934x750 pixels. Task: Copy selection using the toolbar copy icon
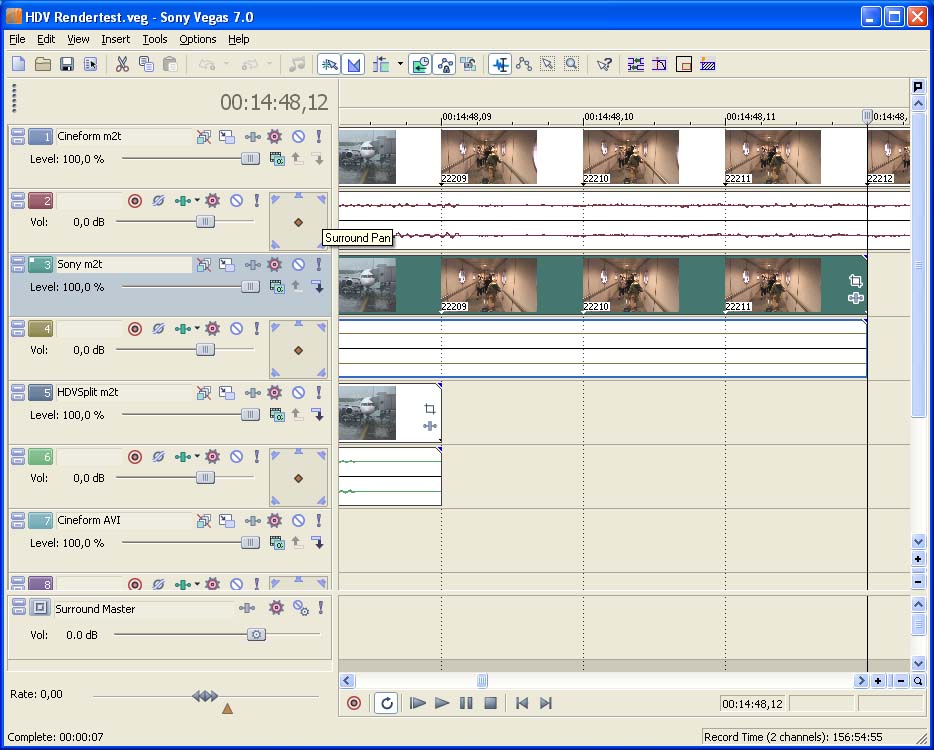146,64
